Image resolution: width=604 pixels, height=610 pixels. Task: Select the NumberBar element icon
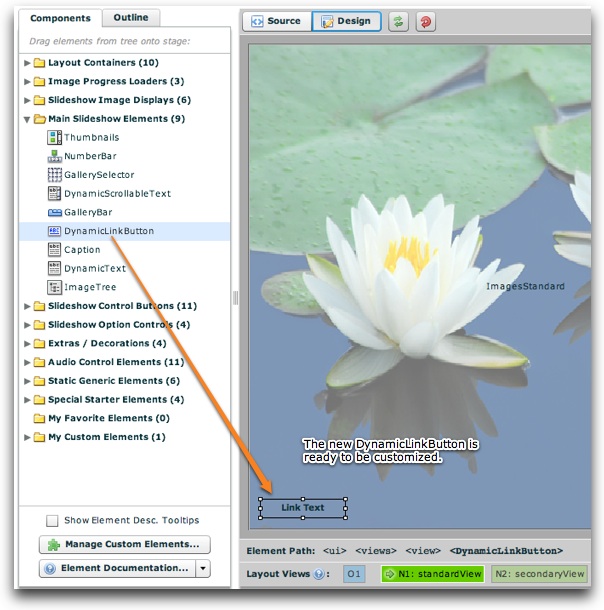tap(55, 157)
